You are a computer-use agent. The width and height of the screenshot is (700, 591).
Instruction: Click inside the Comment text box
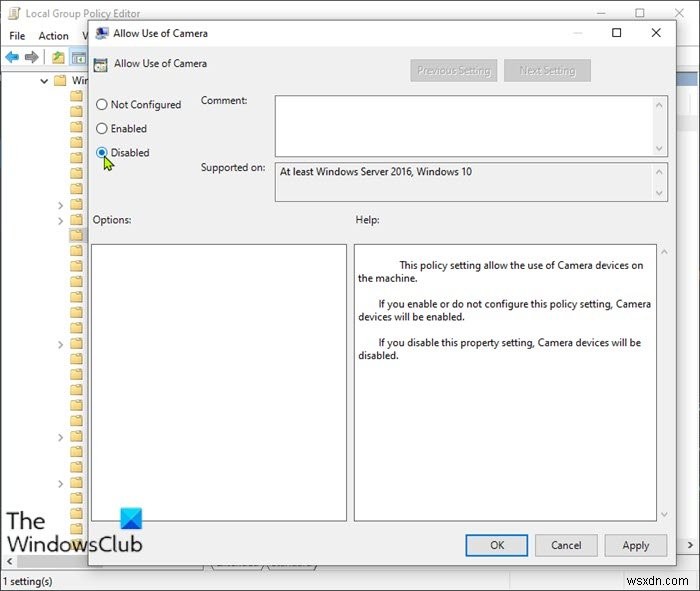click(x=464, y=126)
